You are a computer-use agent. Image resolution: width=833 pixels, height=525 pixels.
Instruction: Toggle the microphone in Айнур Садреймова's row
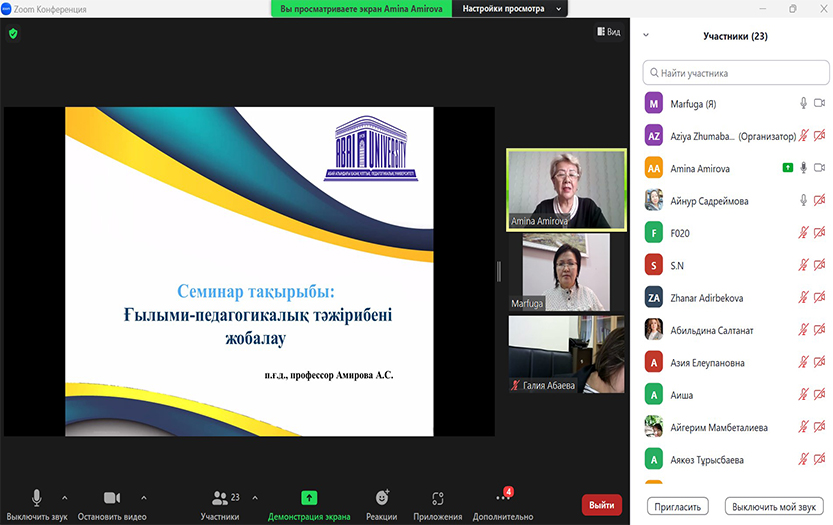[803, 201]
